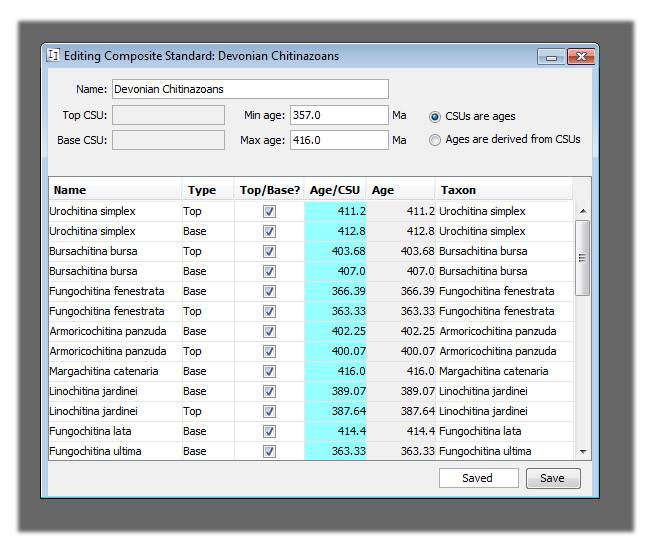Select Age/CSU cell 403.68
The image size is (652, 550).
pyautogui.click(x=335, y=252)
